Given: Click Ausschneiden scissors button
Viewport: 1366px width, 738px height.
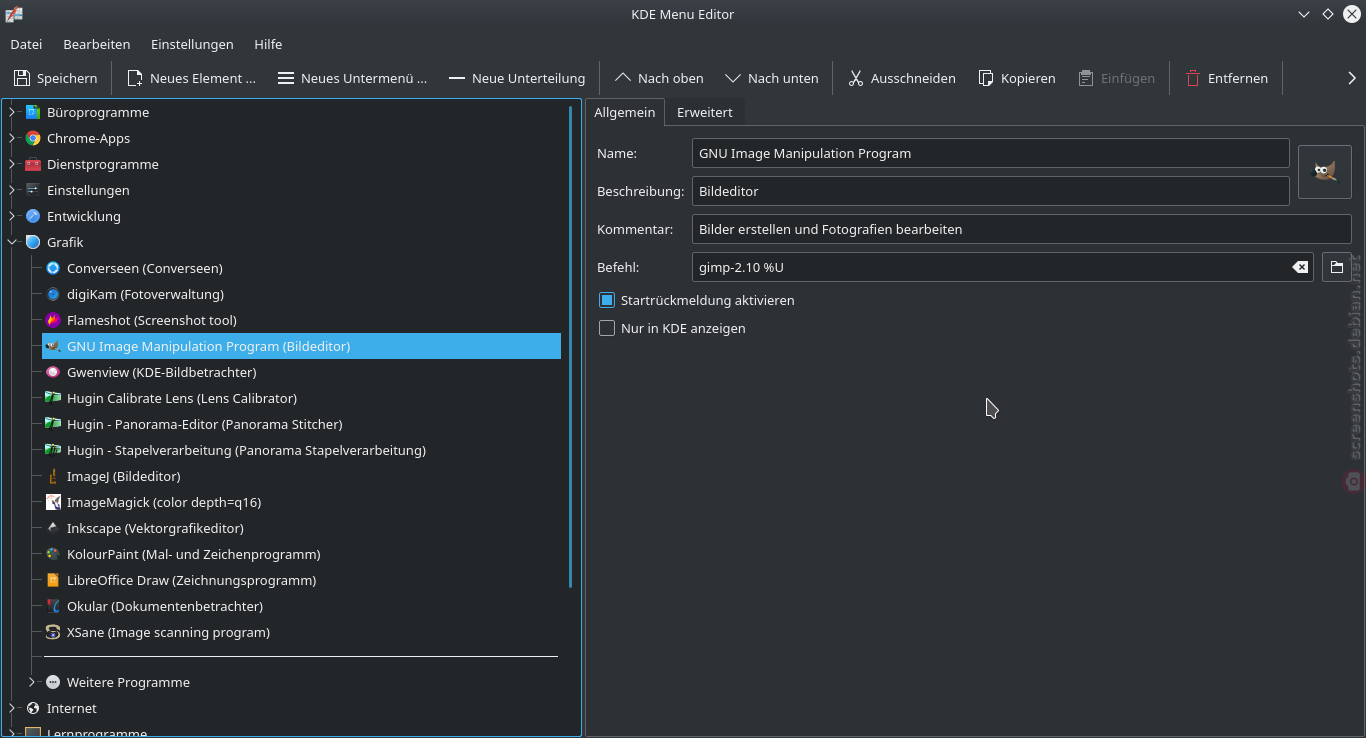Looking at the screenshot, I should click(902, 78).
